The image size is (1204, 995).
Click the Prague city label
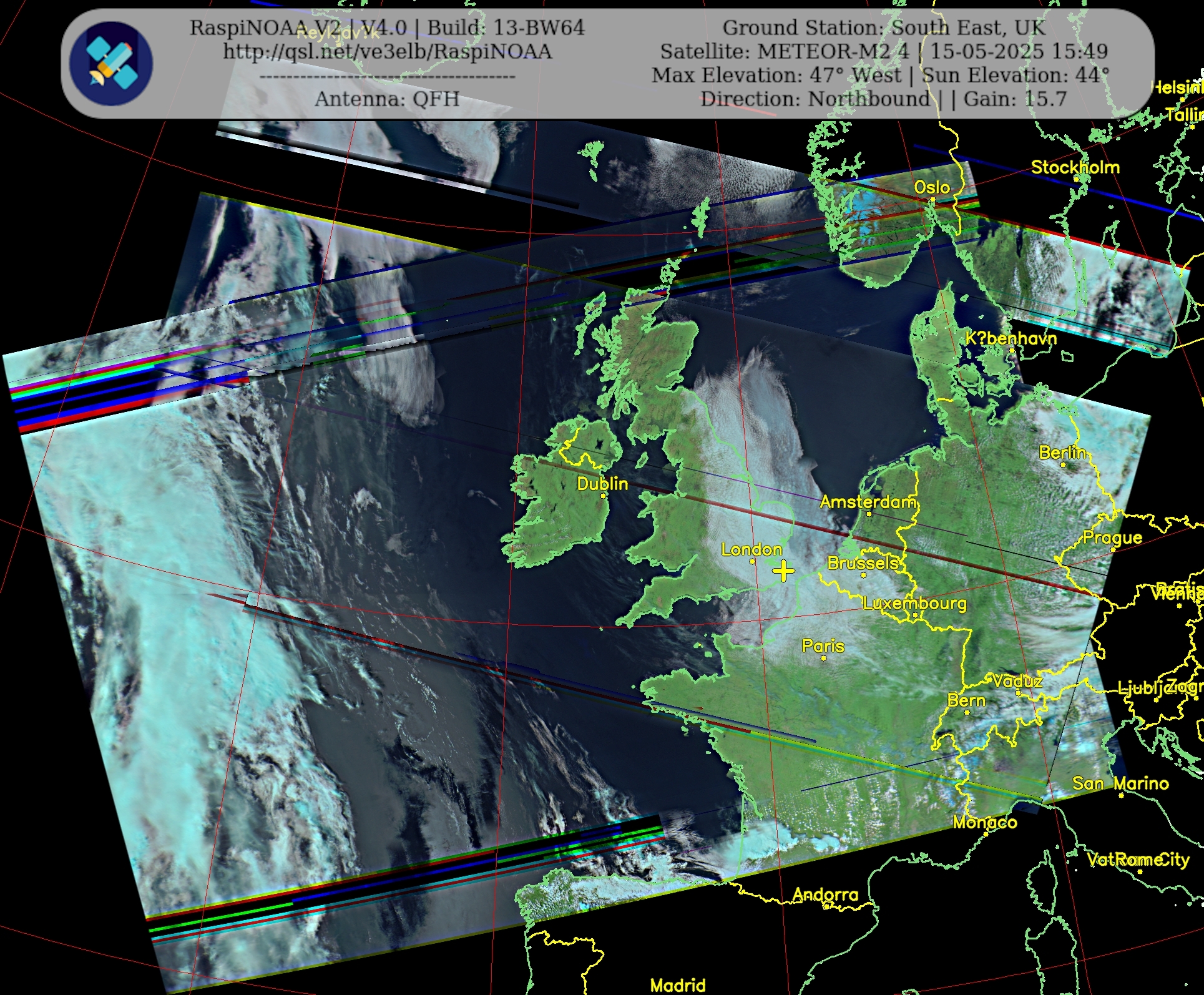pos(1112,537)
